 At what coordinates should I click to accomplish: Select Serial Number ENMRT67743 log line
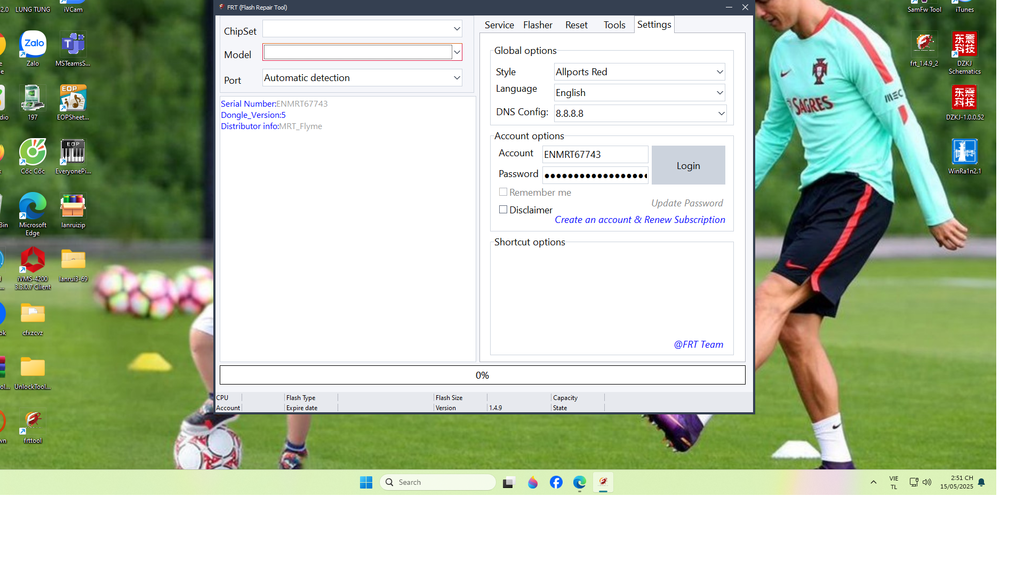click(274, 104)
